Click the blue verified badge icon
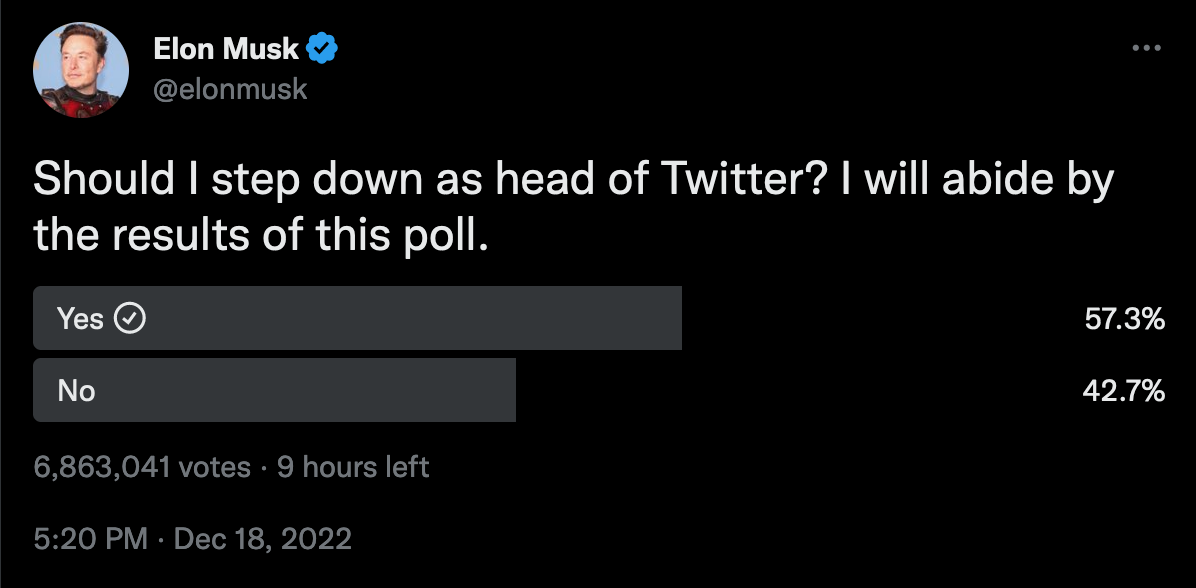 pos(322,50)
